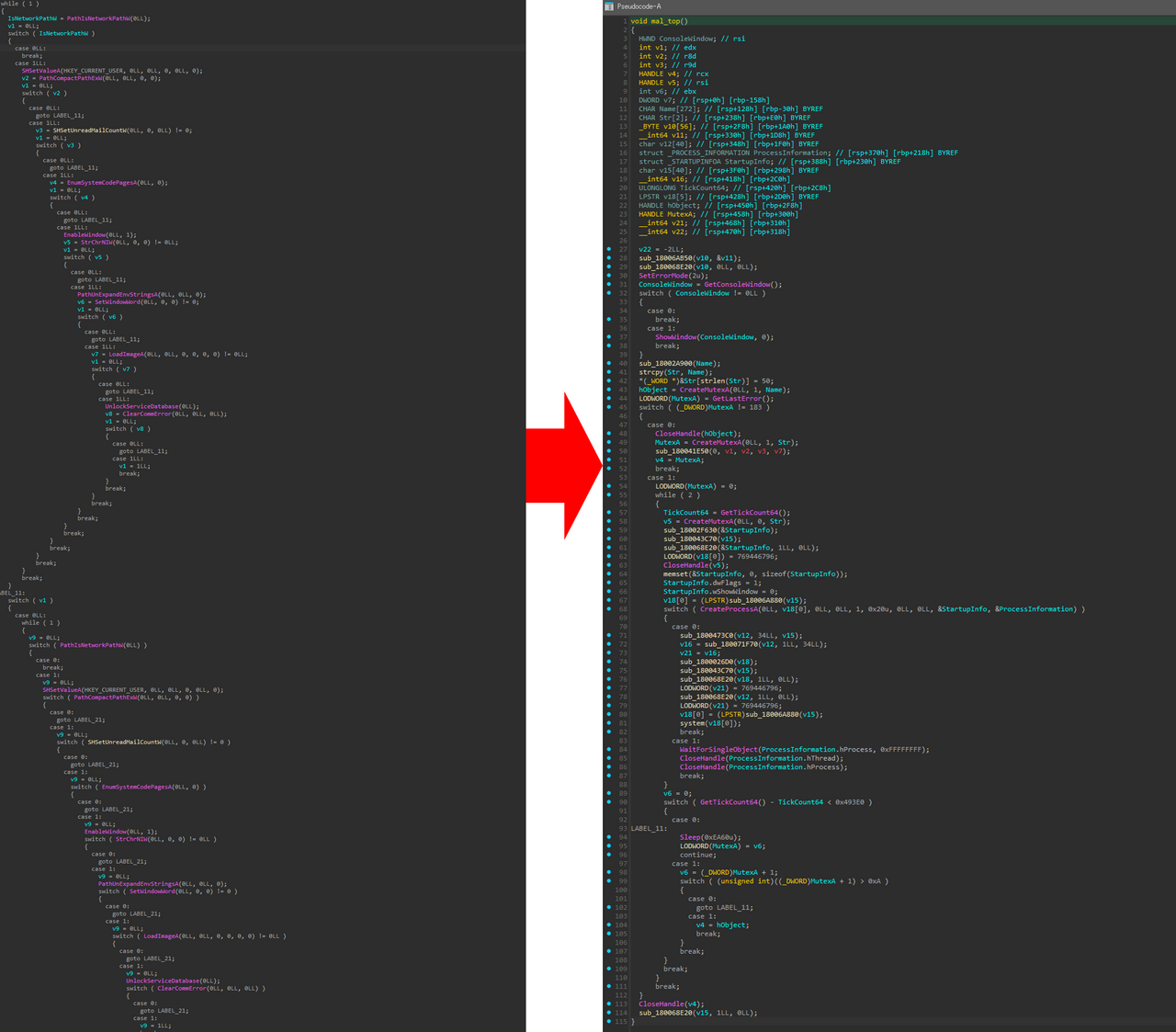Toggle breakpoint dot beside strcpy line 41
1176x1032 pixels.
[x=608, y=372]
